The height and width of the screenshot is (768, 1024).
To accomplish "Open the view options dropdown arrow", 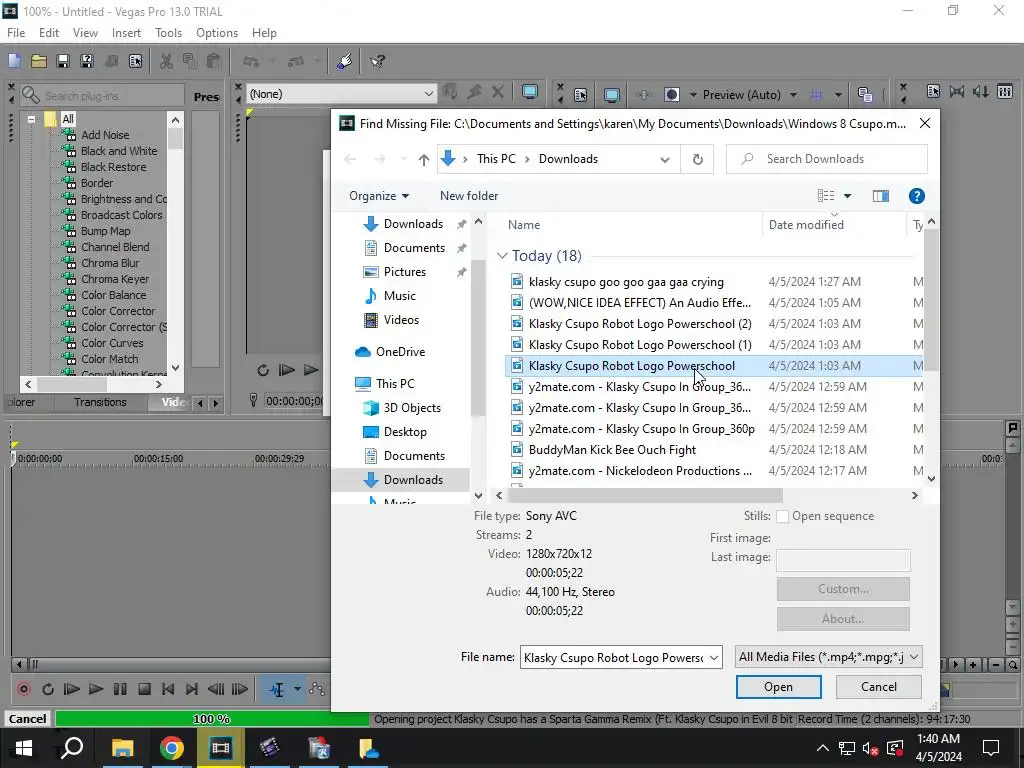I will point(847,196).
